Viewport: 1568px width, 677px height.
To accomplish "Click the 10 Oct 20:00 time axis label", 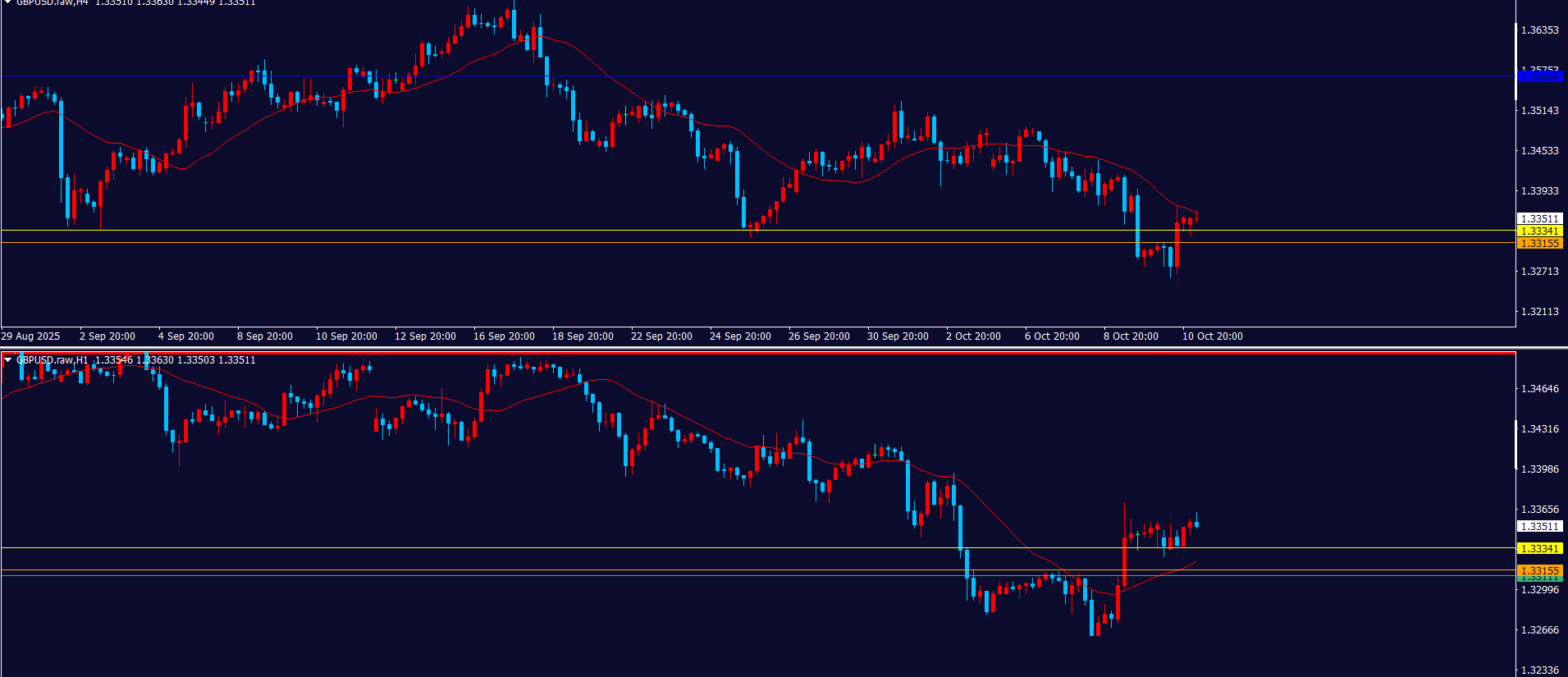I will [1212, 336].
